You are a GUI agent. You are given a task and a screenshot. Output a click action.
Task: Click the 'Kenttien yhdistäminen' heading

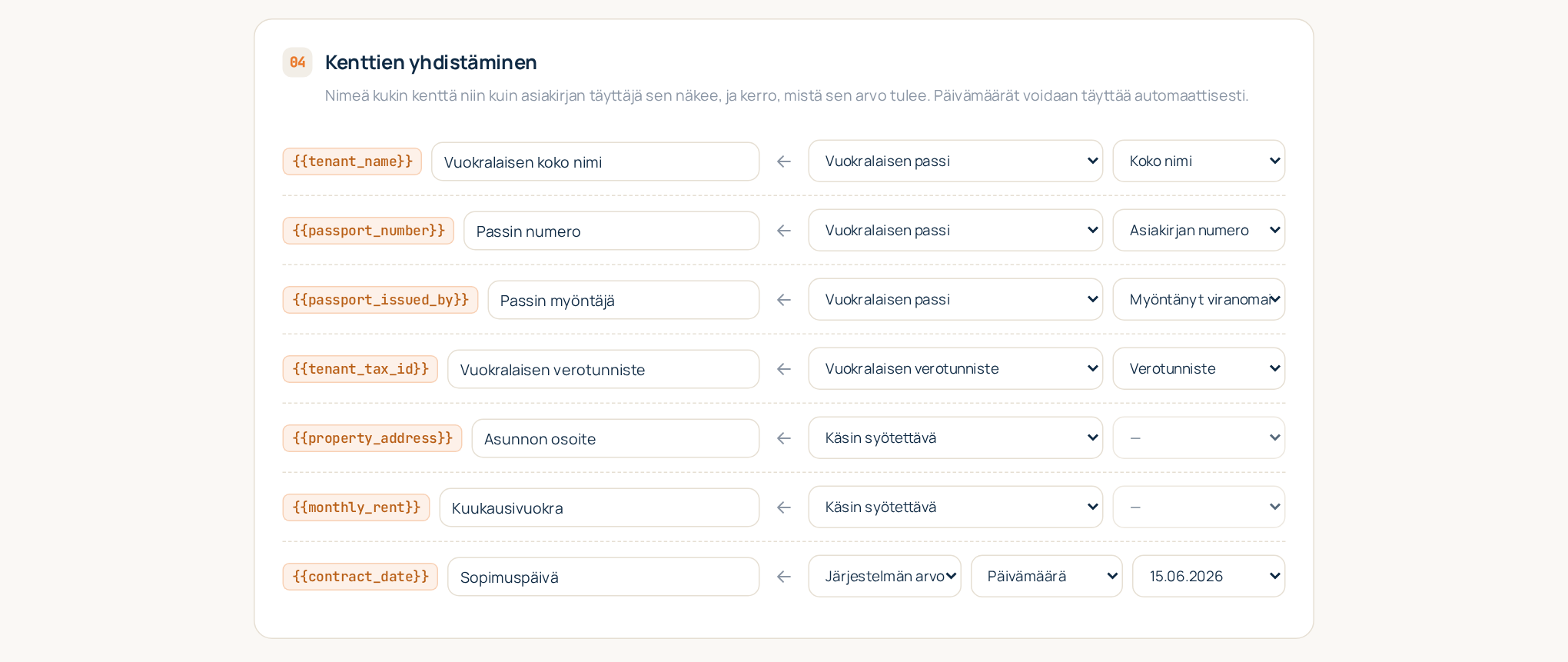[430, 62]
